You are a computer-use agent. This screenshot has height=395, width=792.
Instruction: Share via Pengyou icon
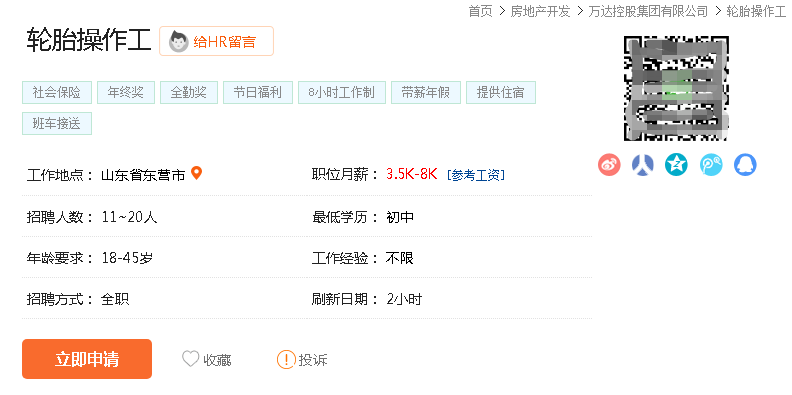[x=711, y=165]
